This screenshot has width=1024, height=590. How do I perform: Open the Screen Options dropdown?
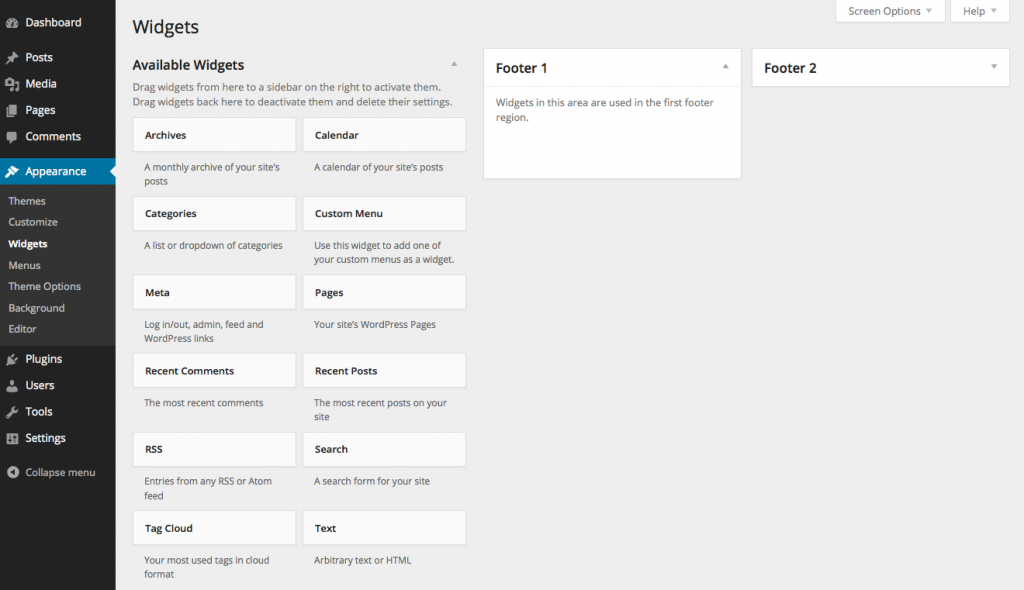(890, 11)
